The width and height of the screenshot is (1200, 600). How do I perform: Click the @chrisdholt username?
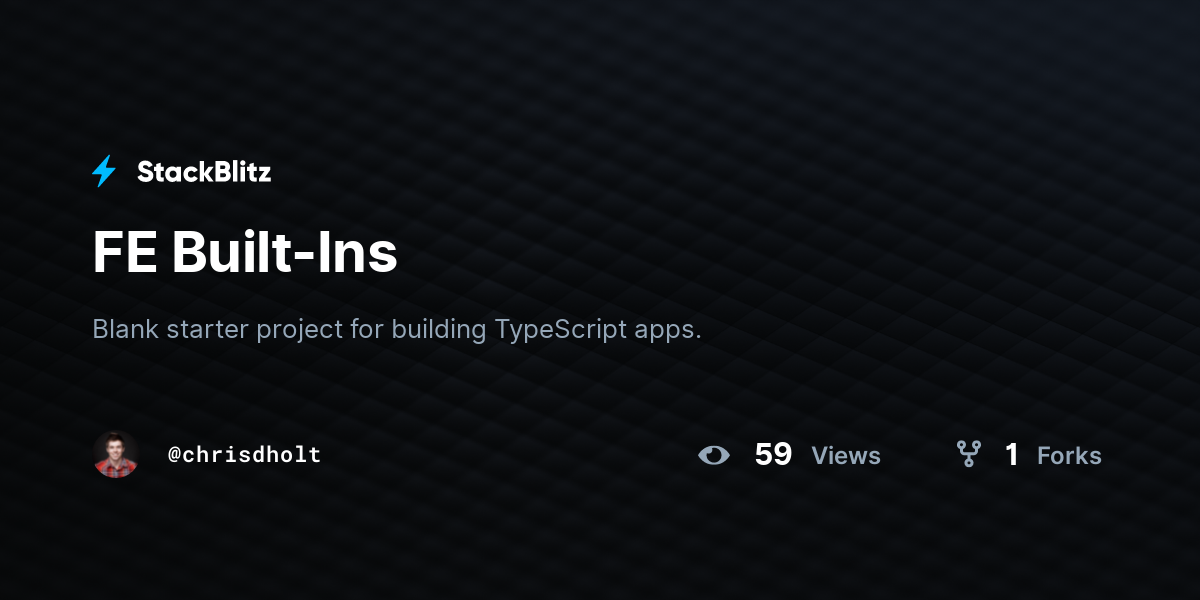(244, 455)
